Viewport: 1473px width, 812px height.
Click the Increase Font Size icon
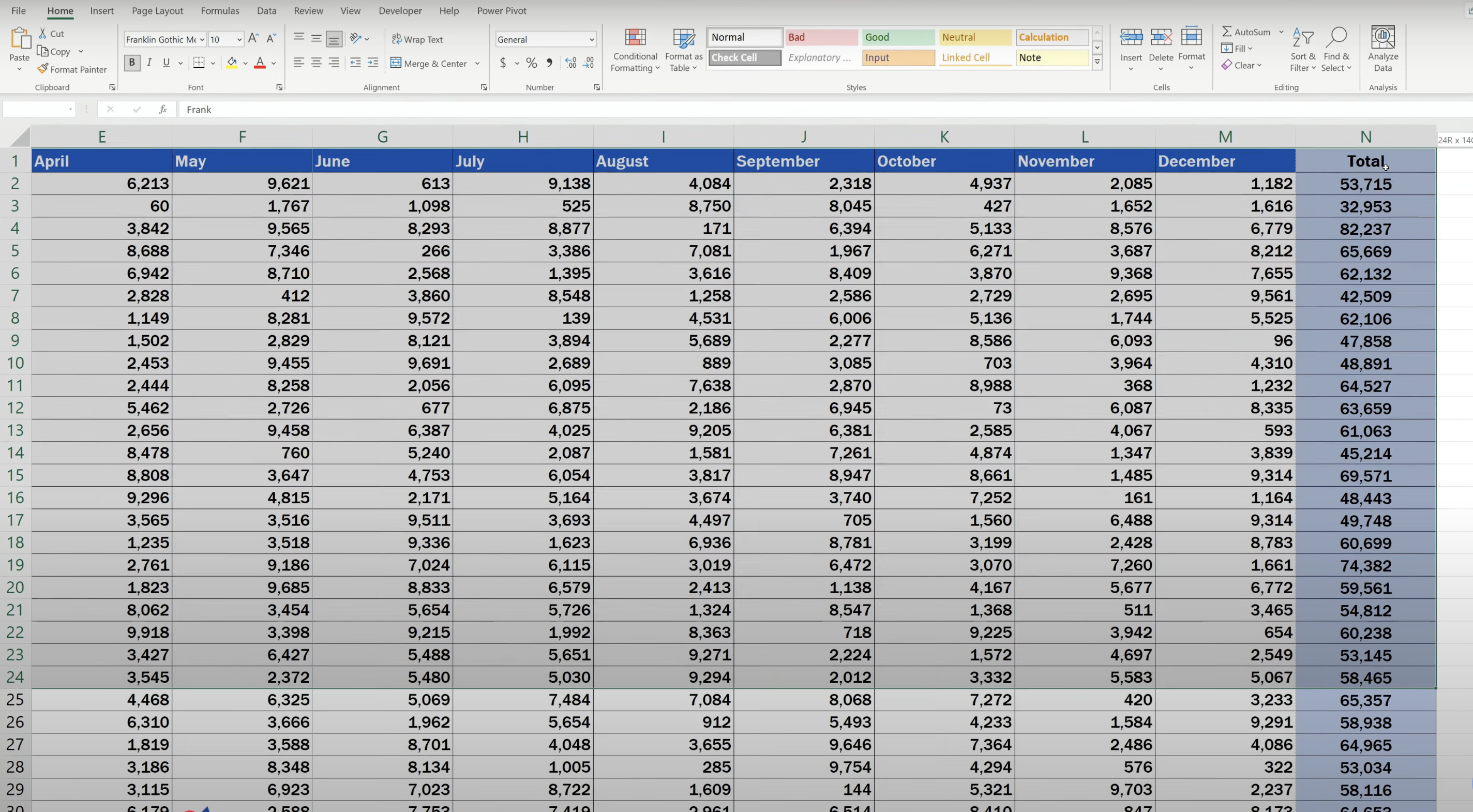point(253,39)
